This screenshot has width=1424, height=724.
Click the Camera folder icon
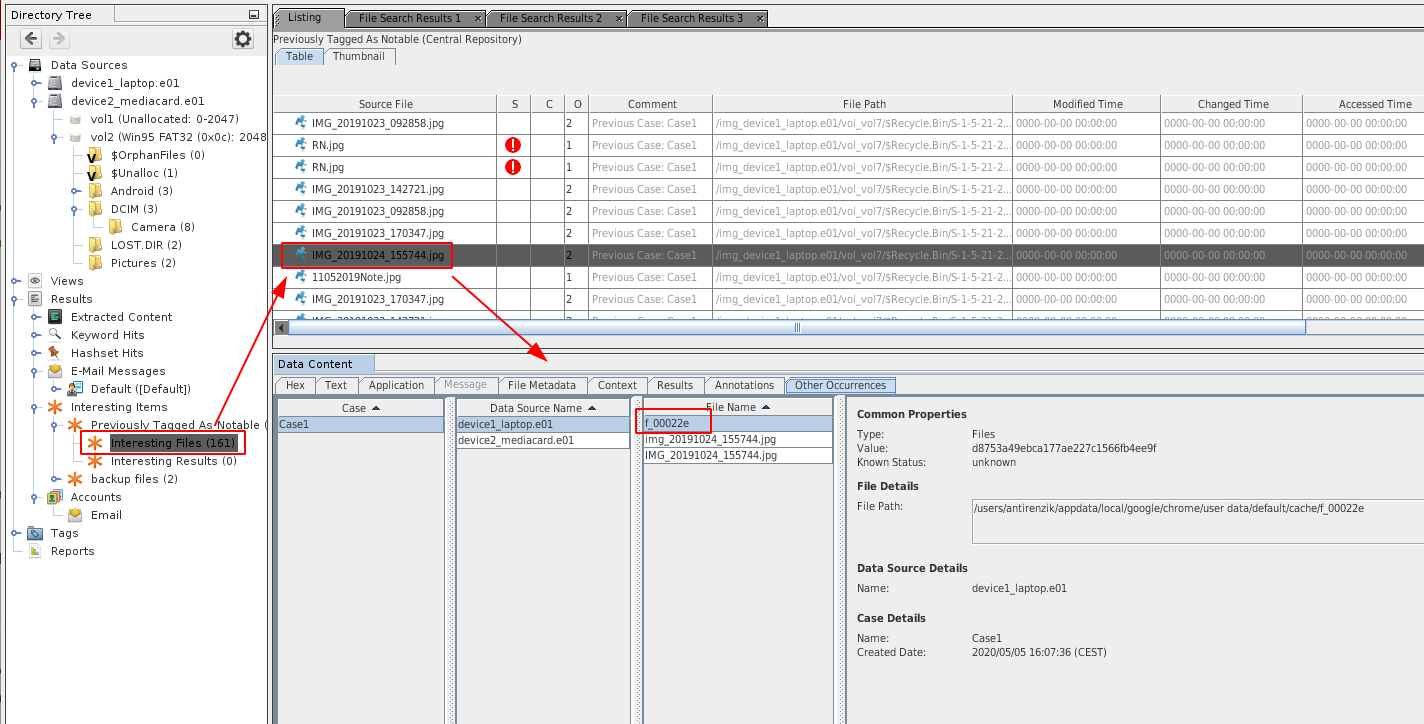tap(115, 227)
